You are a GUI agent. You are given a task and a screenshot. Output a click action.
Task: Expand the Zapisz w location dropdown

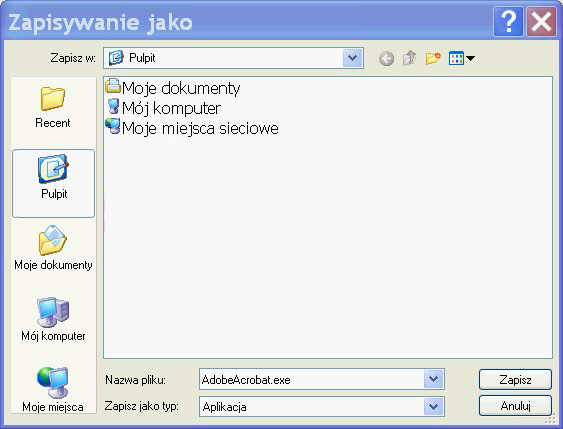pos(352,58)
